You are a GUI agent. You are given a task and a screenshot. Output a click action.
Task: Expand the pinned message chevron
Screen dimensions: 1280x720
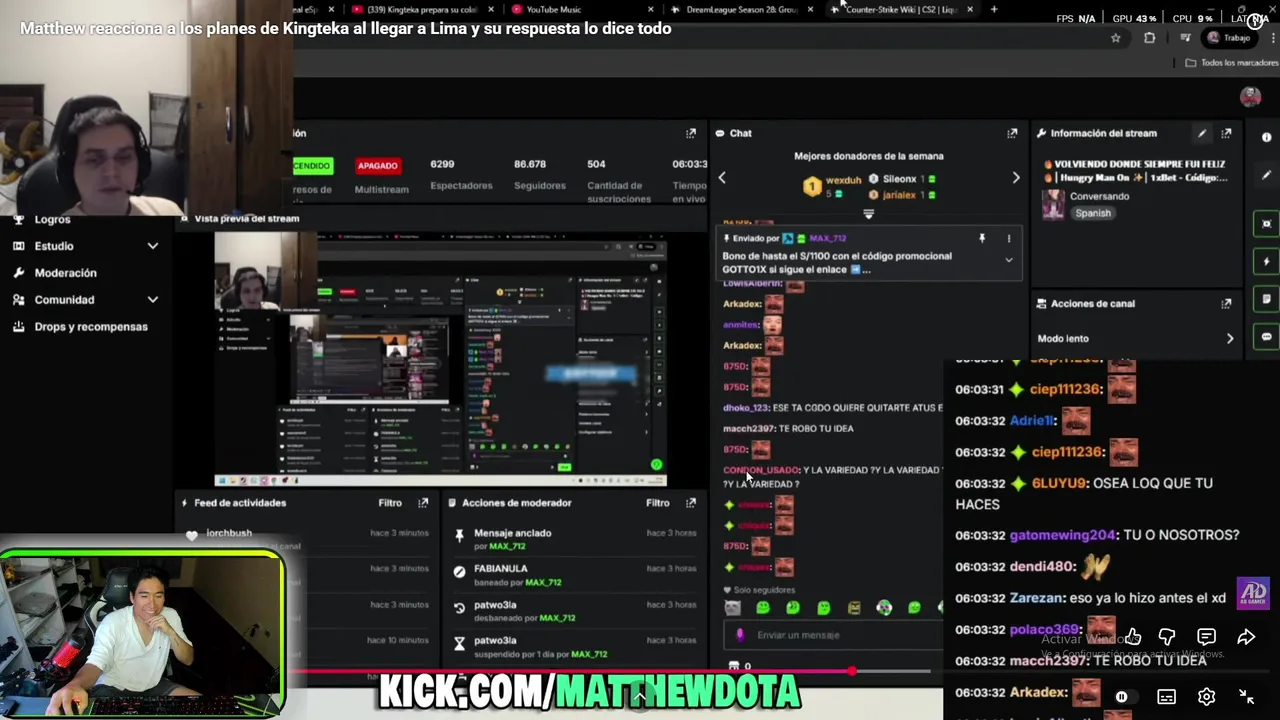1008,260
